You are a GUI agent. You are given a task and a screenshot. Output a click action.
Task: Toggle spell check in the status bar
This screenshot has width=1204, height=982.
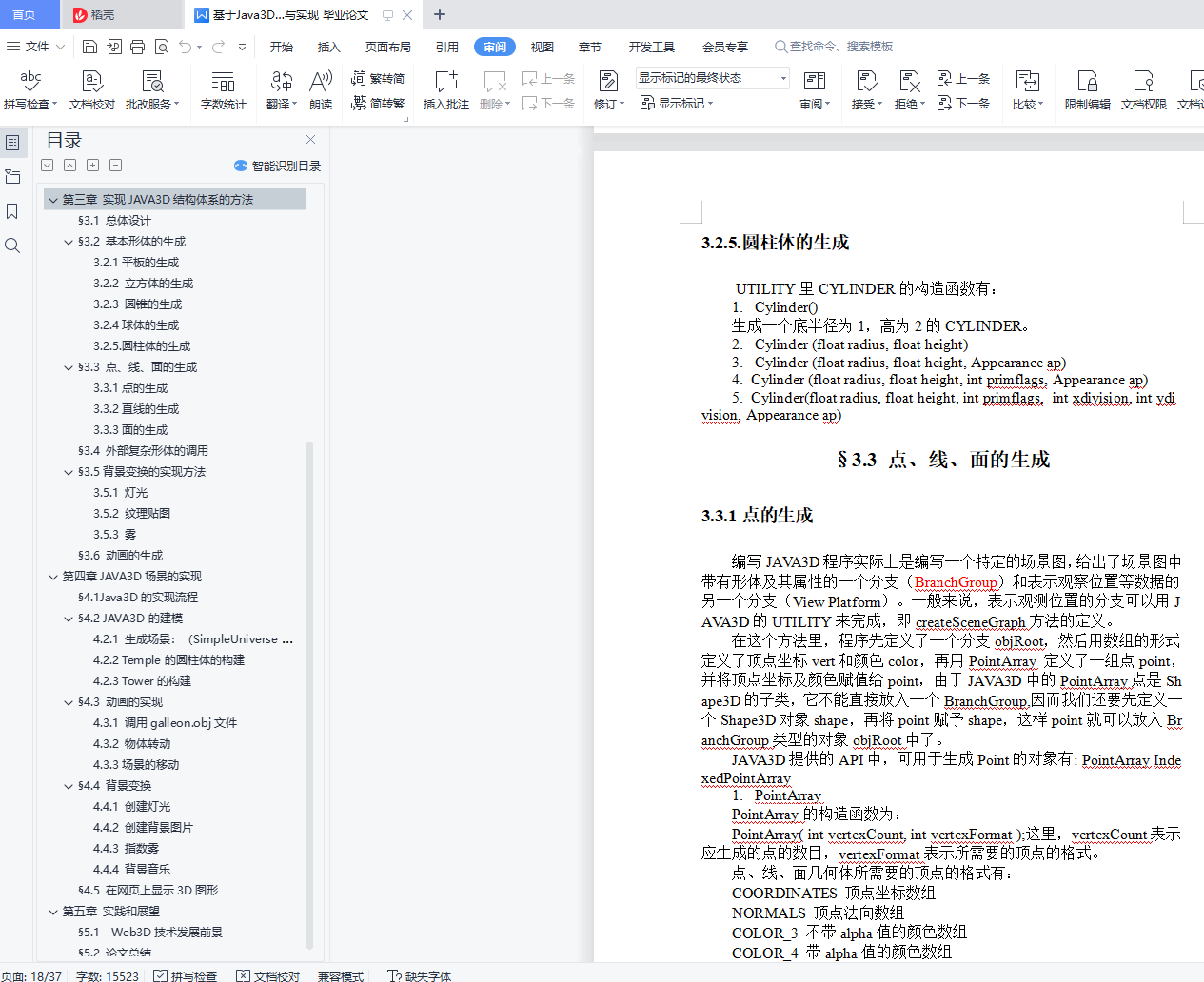(x=186, y=975)
